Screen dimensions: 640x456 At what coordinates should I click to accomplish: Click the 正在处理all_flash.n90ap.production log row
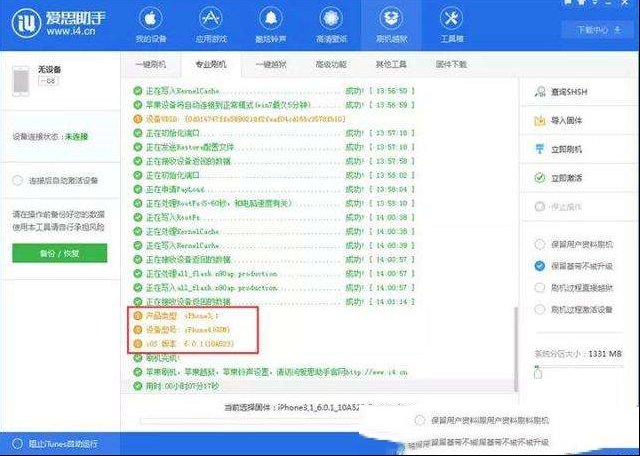(274, 274)
